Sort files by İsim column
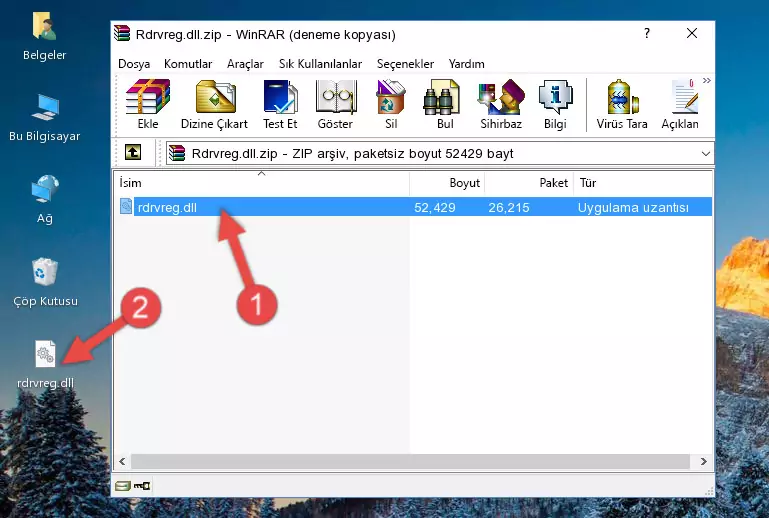Viewport: 769px width, 518px height. [x=262, y=182]
